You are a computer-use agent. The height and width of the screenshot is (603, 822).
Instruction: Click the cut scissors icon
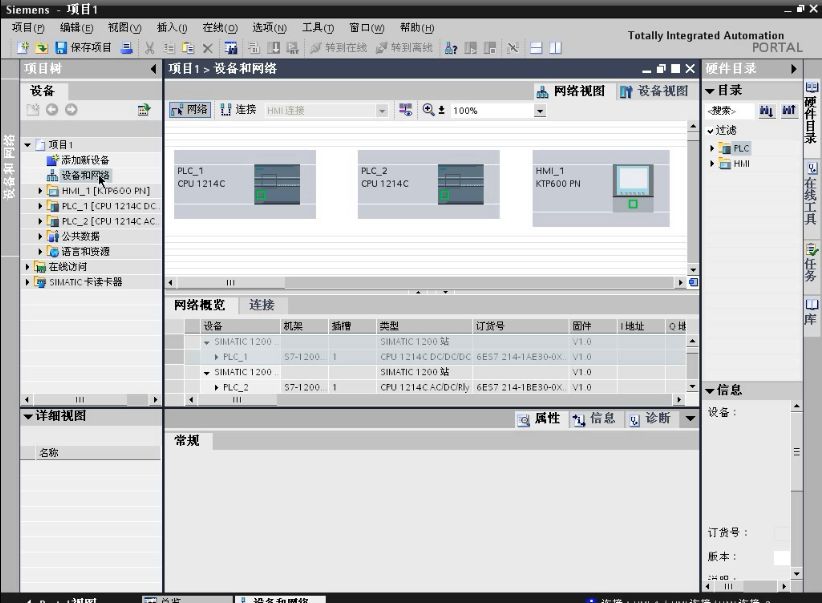coord(149,48)
